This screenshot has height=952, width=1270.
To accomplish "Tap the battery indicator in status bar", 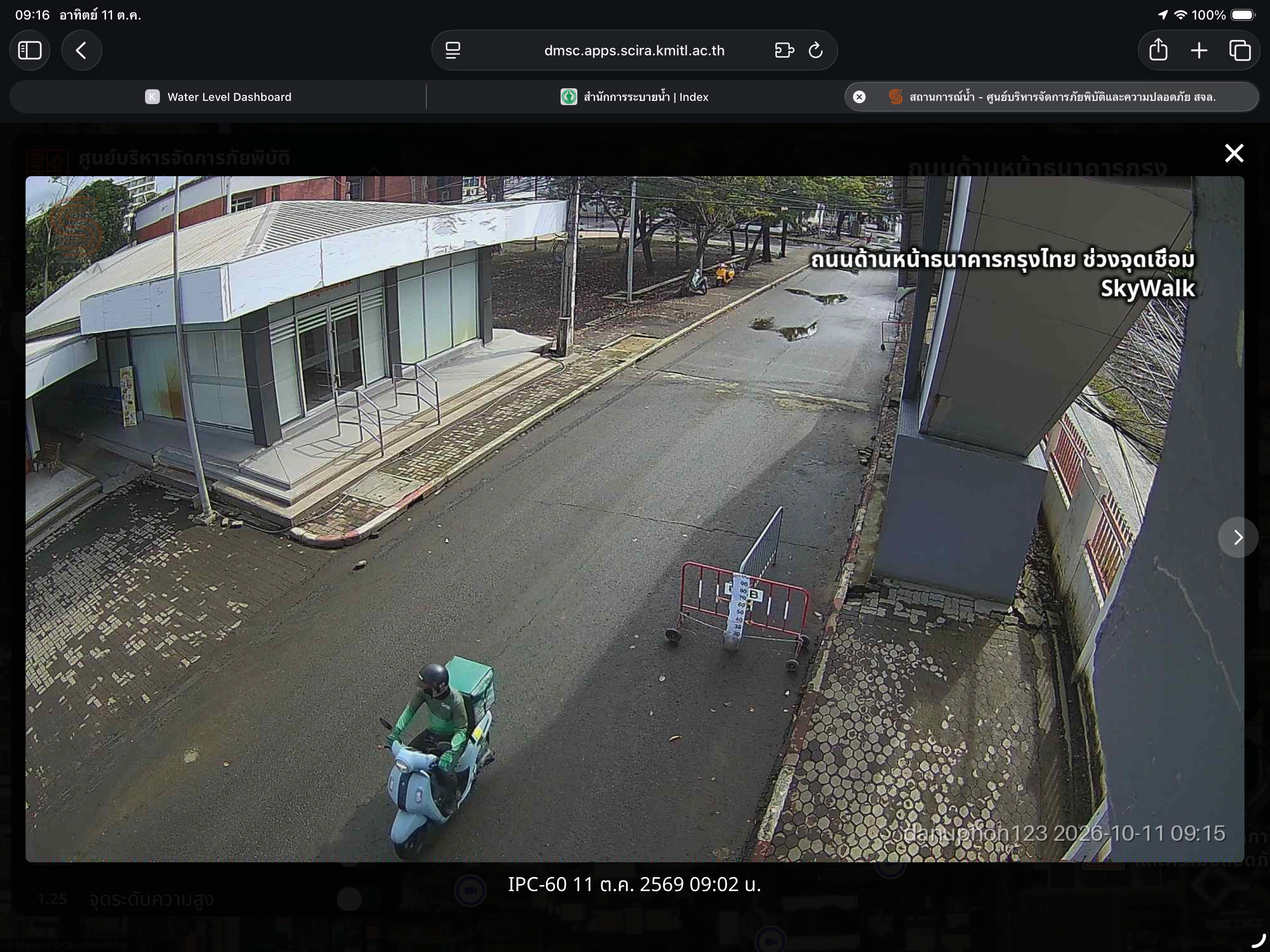I will coord(1243,15).
